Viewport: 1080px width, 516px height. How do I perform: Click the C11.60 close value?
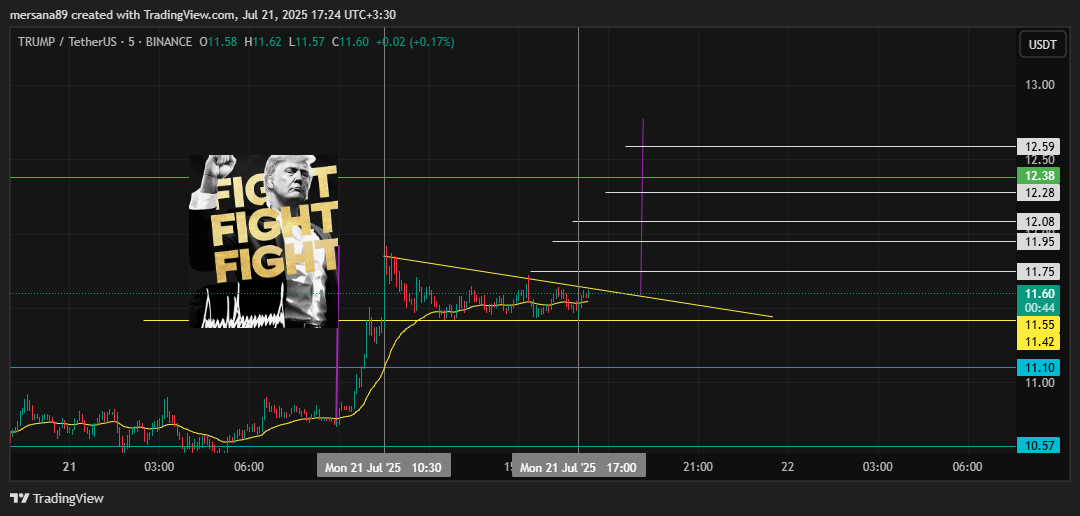tap(349, 42)
